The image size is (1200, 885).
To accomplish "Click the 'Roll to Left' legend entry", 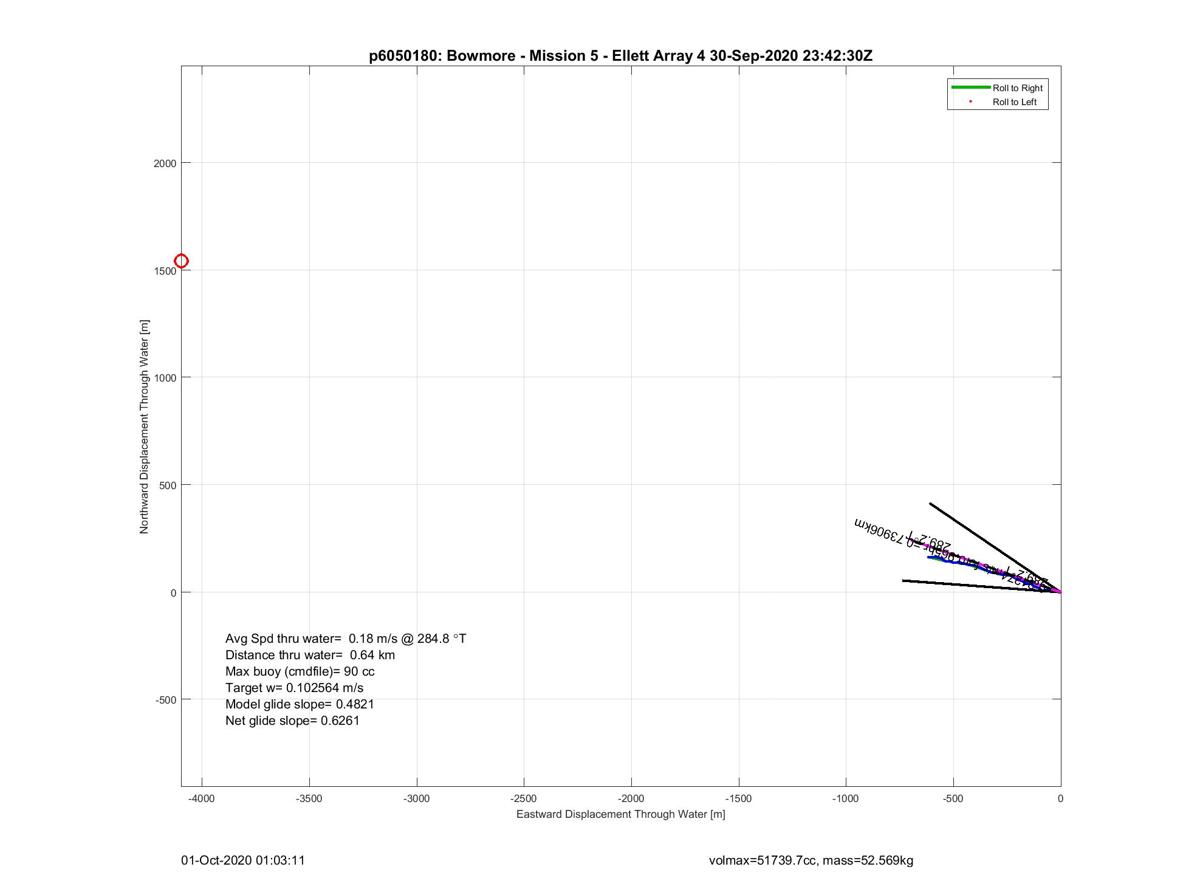I will coord(1014,102).
